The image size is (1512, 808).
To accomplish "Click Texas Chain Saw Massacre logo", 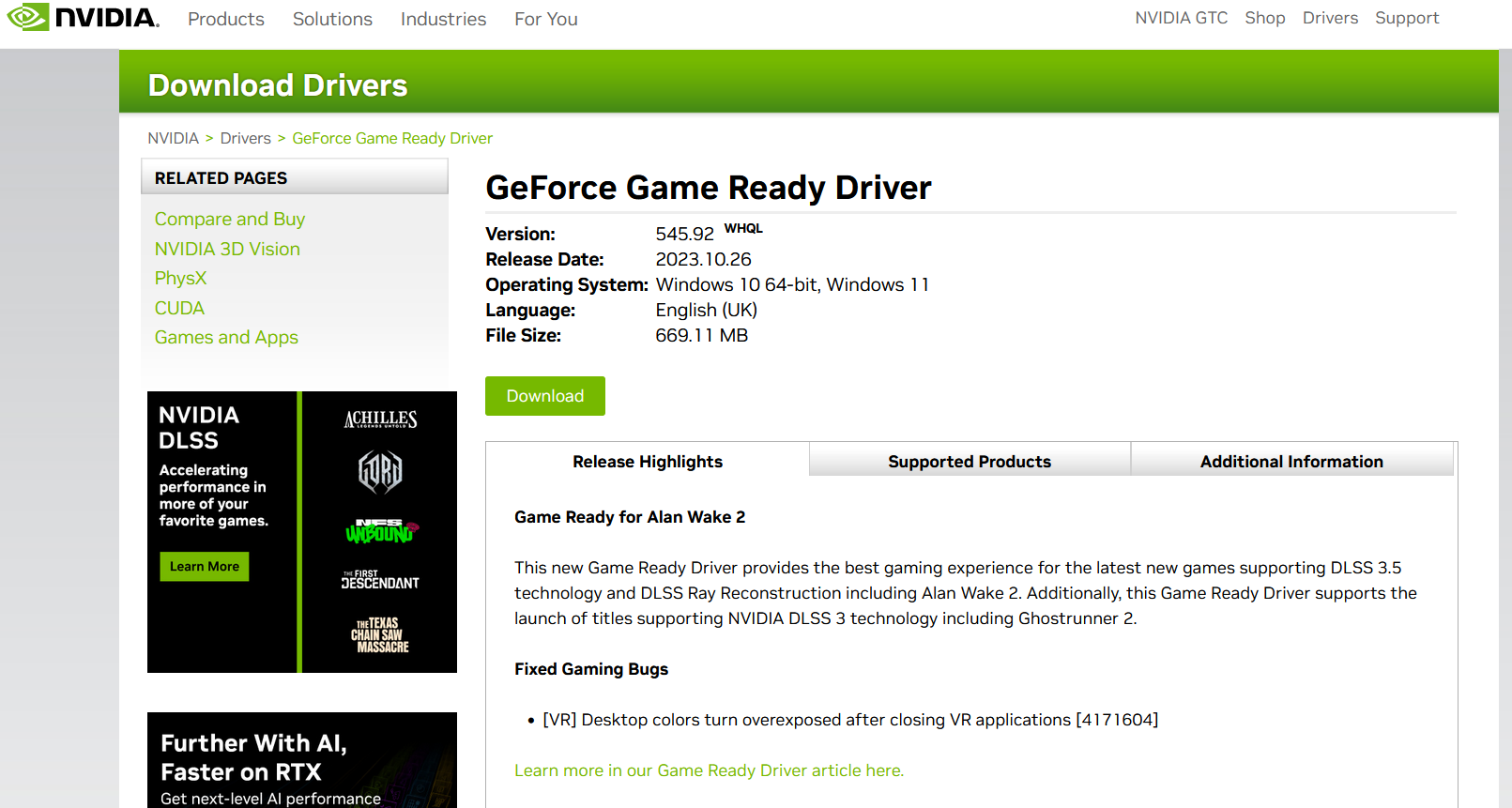I will pos(380,635).
